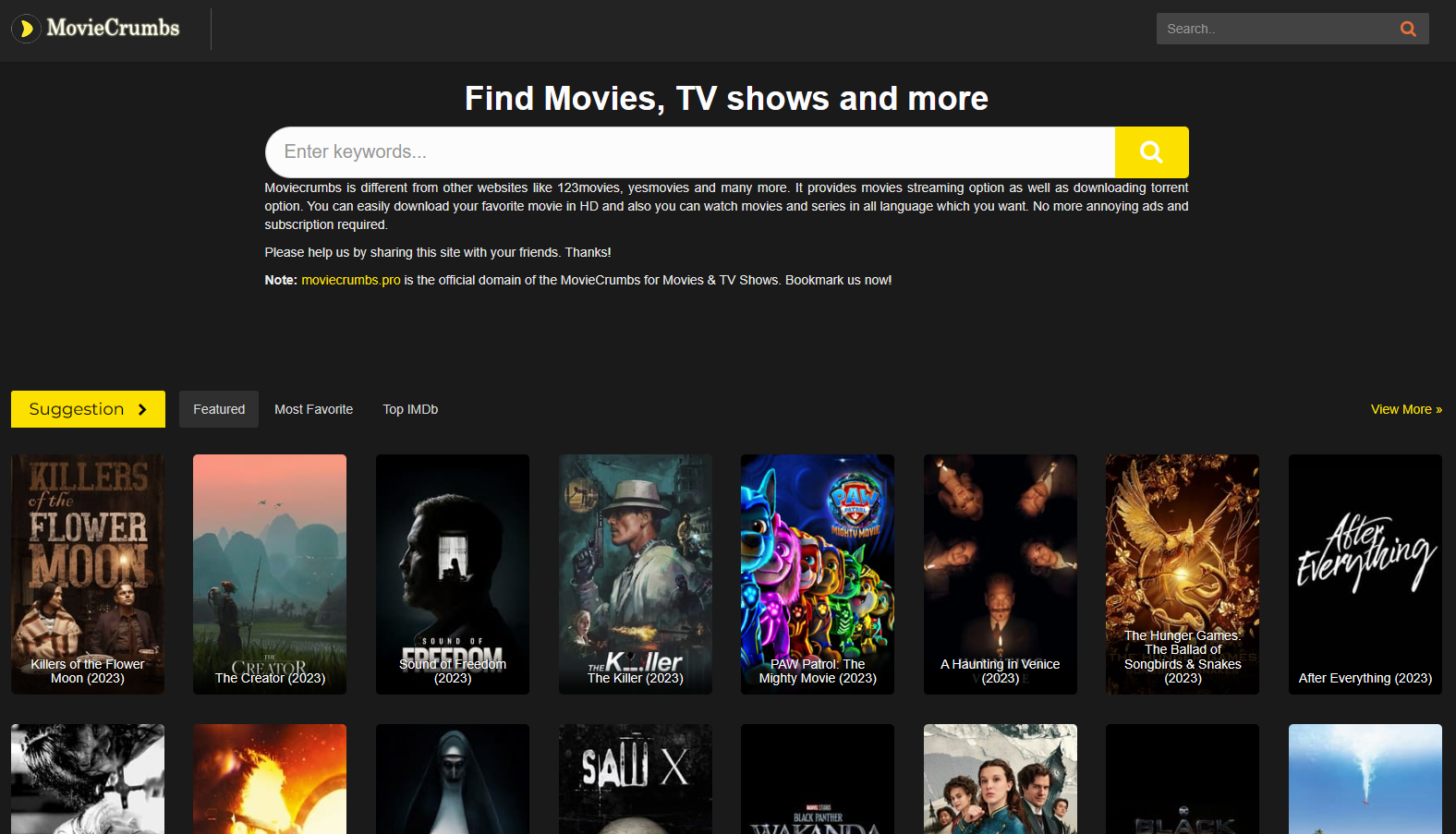The width and height of the screenshot is (1456, 834).
Task: Open The Killer (2023) poster
Action: tap(636, 574)
